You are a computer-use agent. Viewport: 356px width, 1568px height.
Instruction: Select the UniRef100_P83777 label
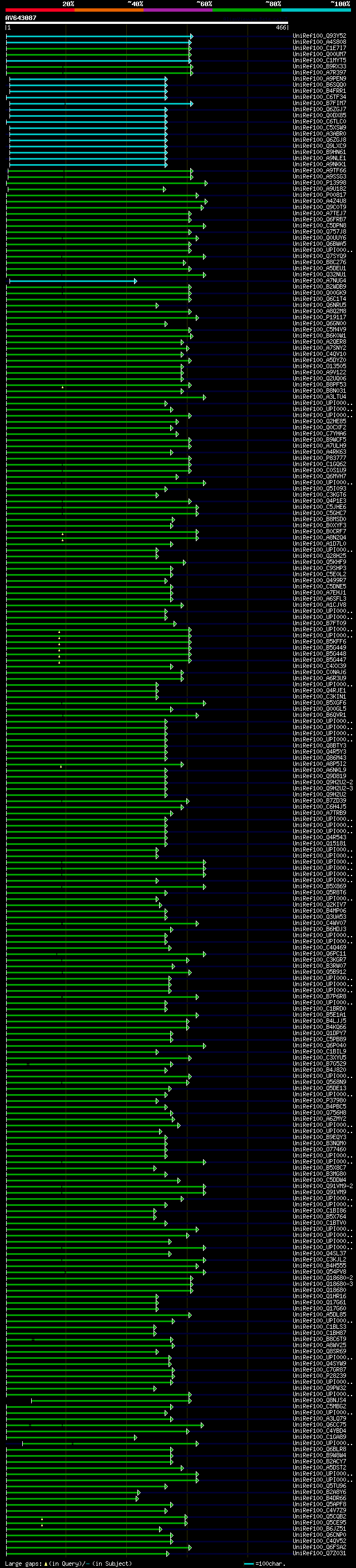pyautogui.click(x=319, y=458)
